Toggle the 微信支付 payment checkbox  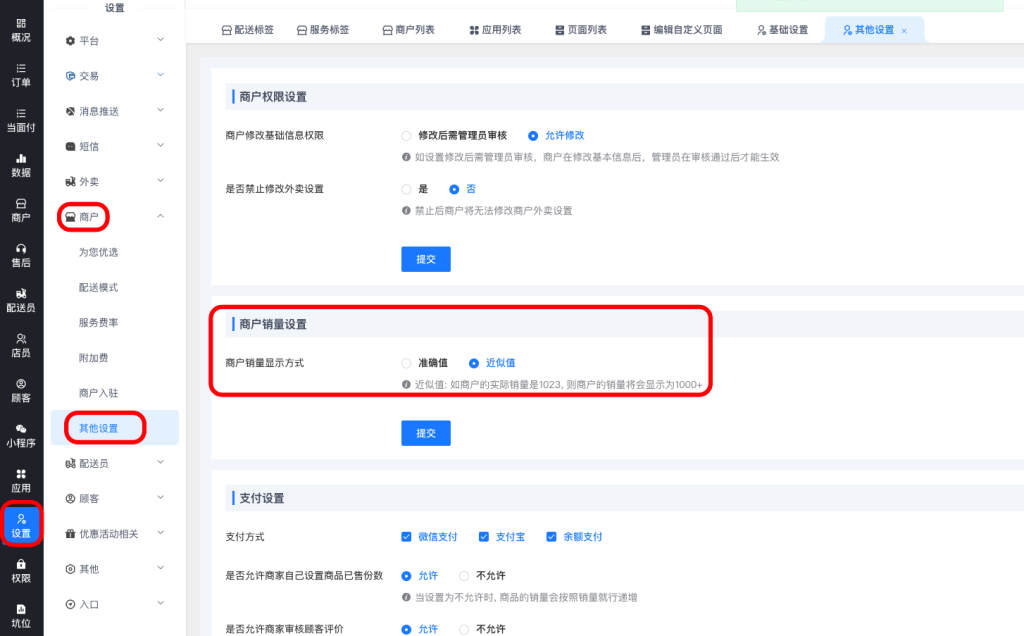click(x=406, y=537)
